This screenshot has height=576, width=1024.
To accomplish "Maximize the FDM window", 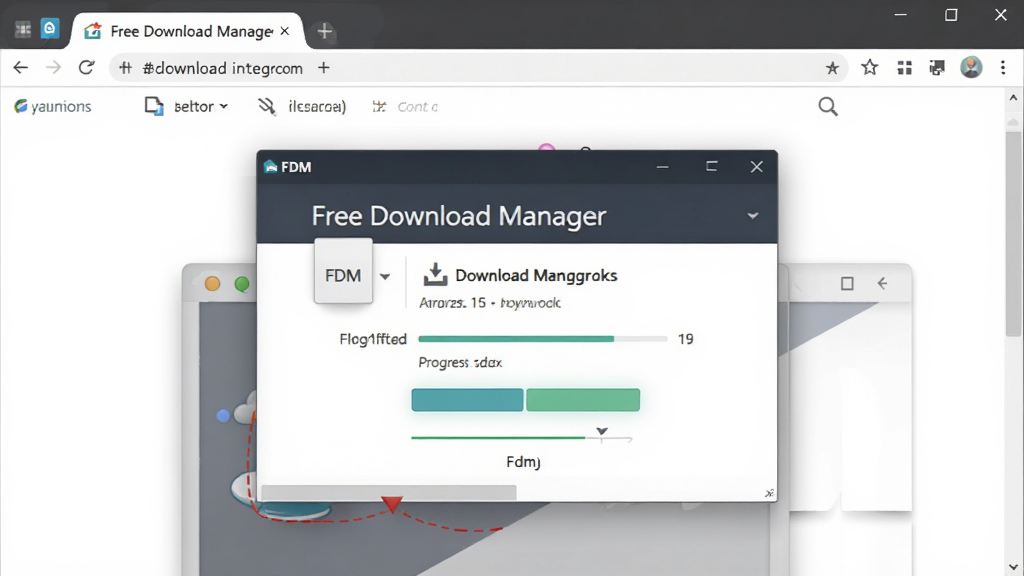I will coord(712,167).
